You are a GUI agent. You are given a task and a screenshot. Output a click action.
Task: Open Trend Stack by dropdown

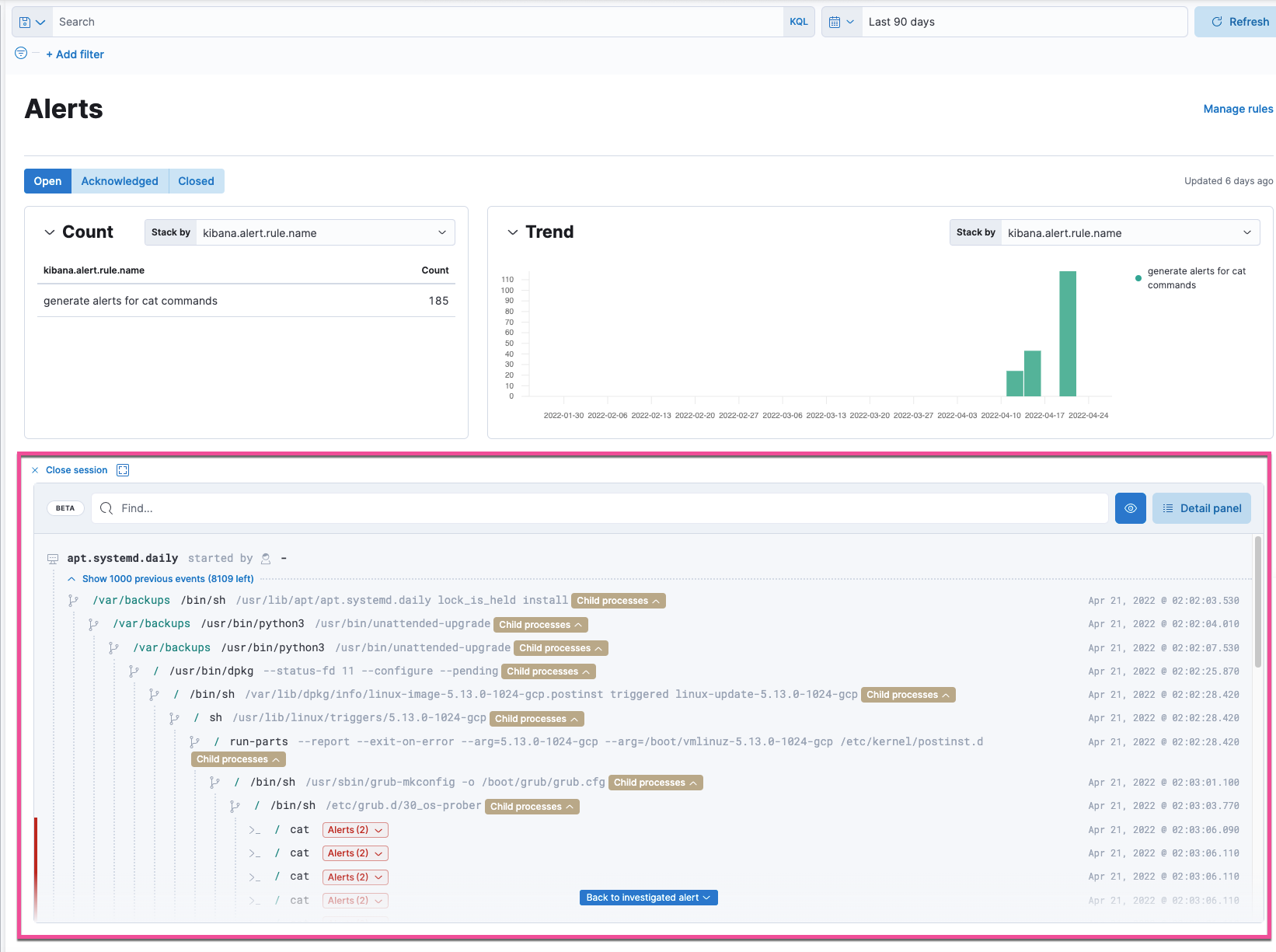[x=1130, y=232]
